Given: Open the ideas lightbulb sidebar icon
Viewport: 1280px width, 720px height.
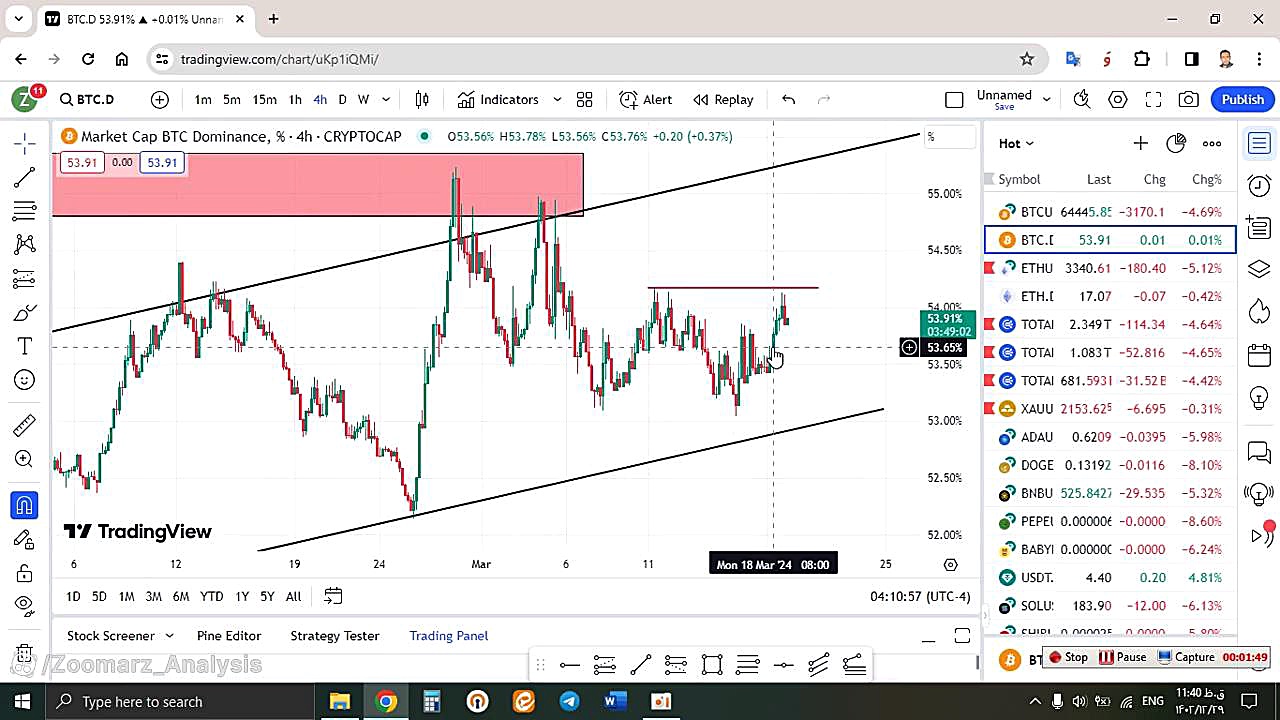Looking at the screenshot, I should tap(1259, 397).
